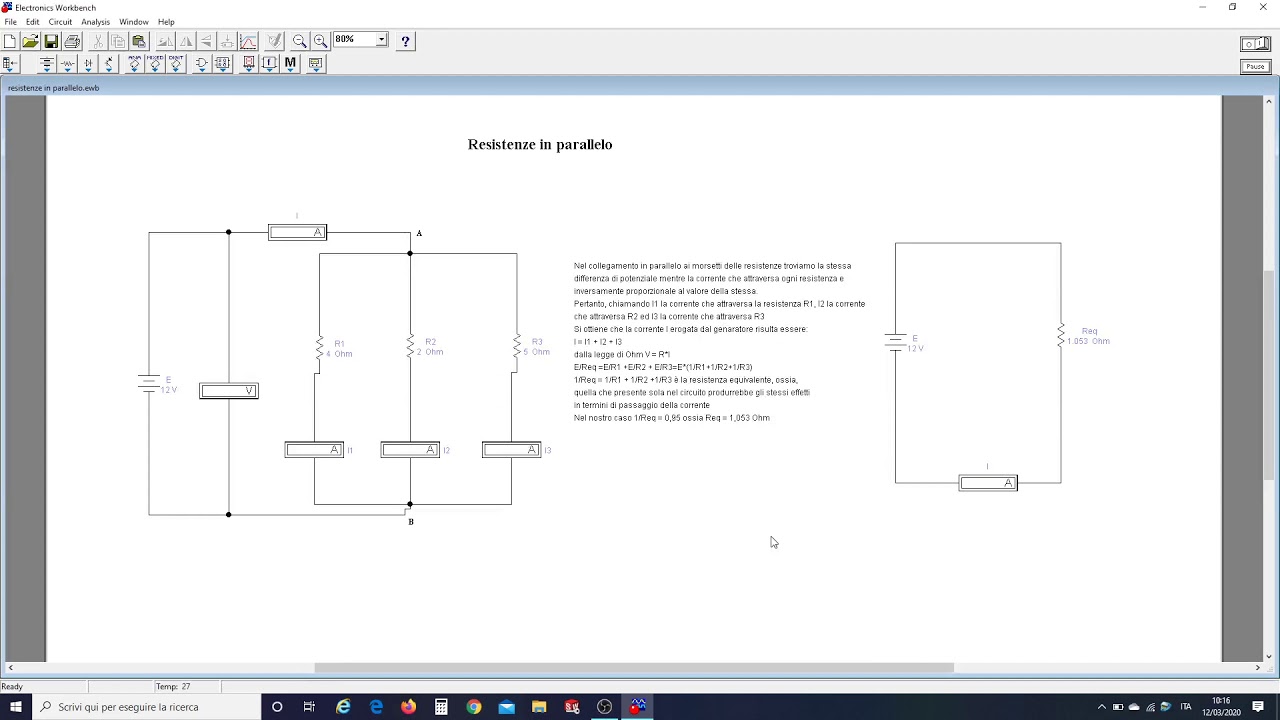Click the Windows taskbar search box
The height and width of the screenshot is (720, 1280).
[x=146, y=707]
